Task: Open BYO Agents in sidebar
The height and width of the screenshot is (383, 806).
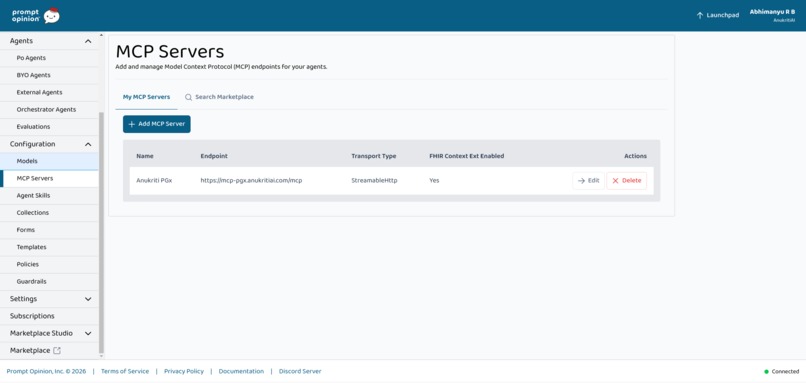Action: tap(49, 75)
